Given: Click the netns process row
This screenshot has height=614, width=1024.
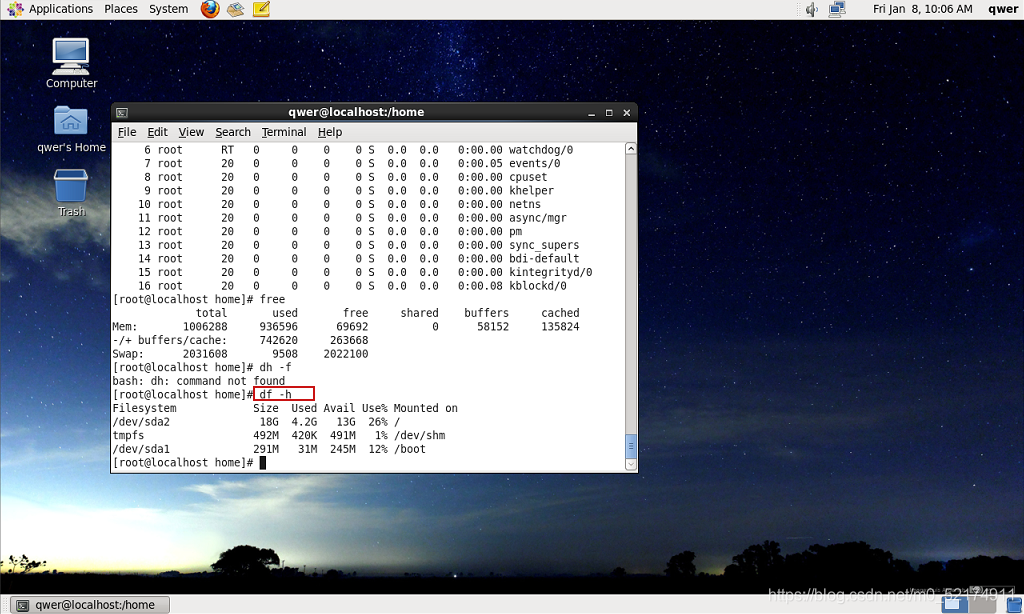Looking at the screenshot, I should (339, 204).
